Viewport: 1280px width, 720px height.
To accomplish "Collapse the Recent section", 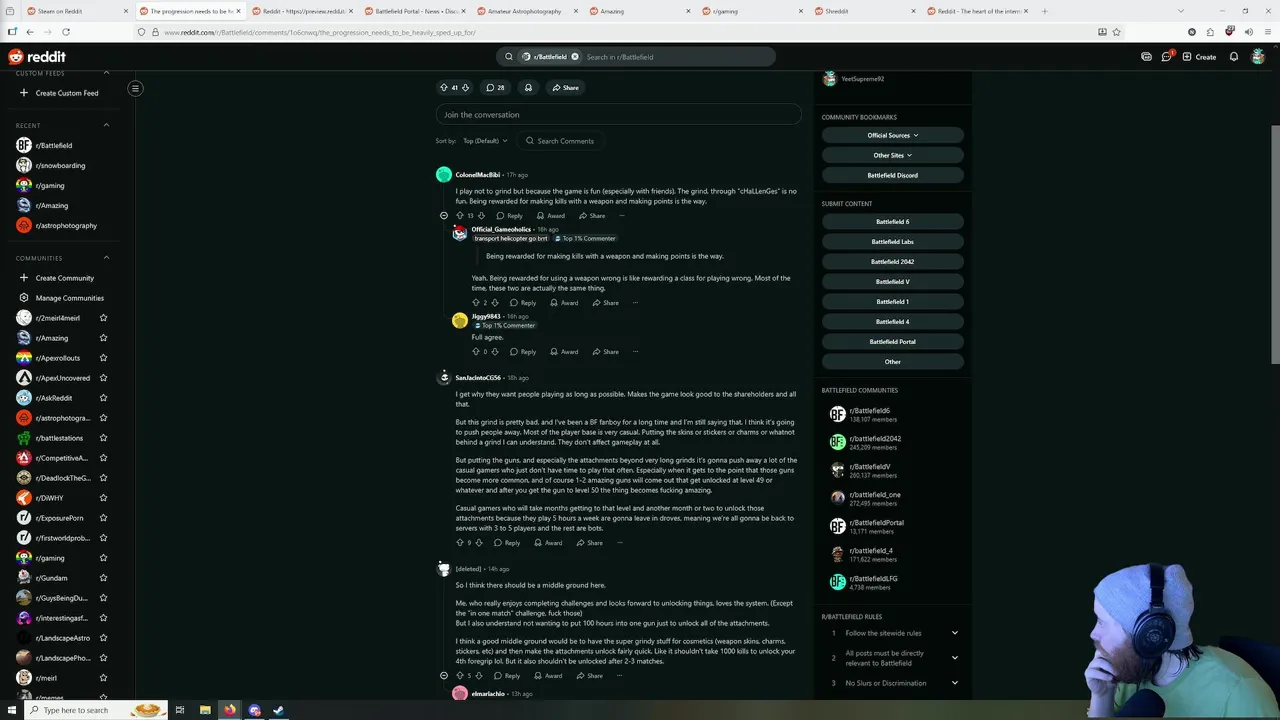I will 106,126.
